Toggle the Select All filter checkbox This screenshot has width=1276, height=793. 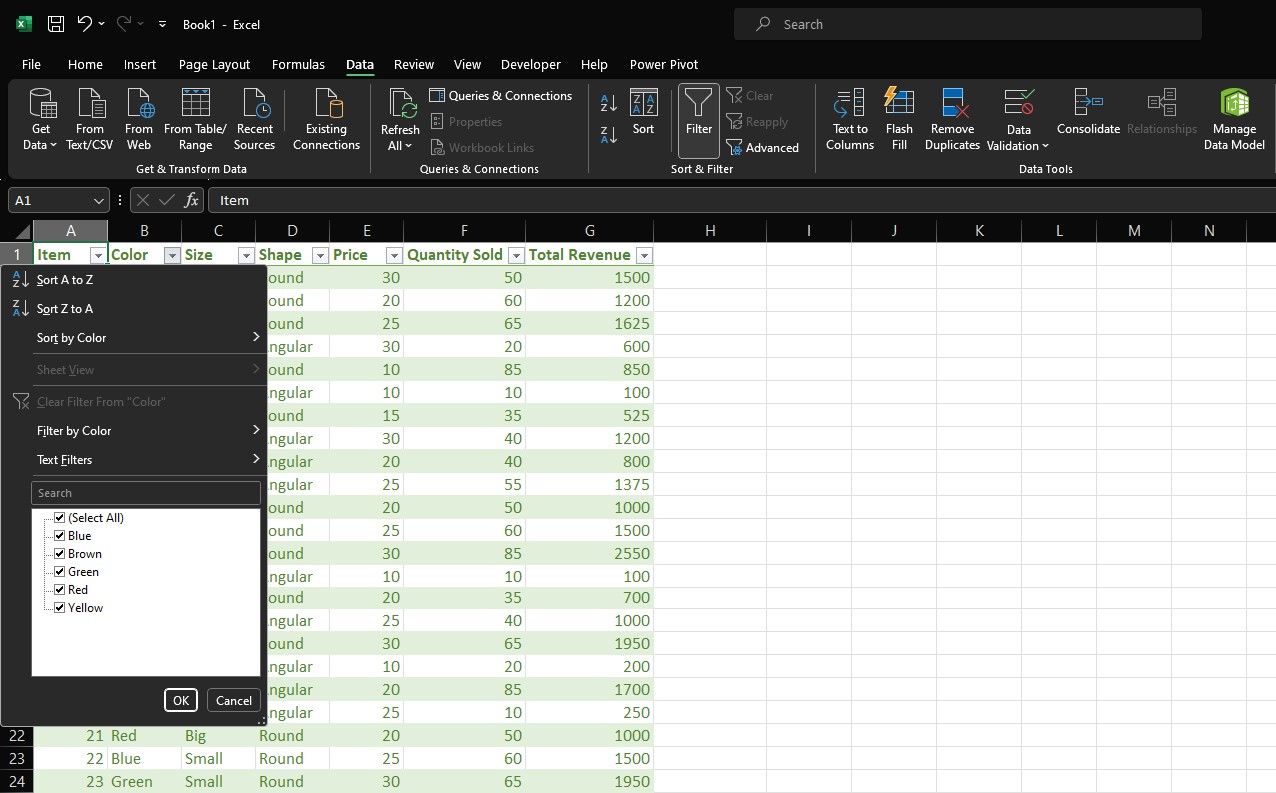point(60,517)
